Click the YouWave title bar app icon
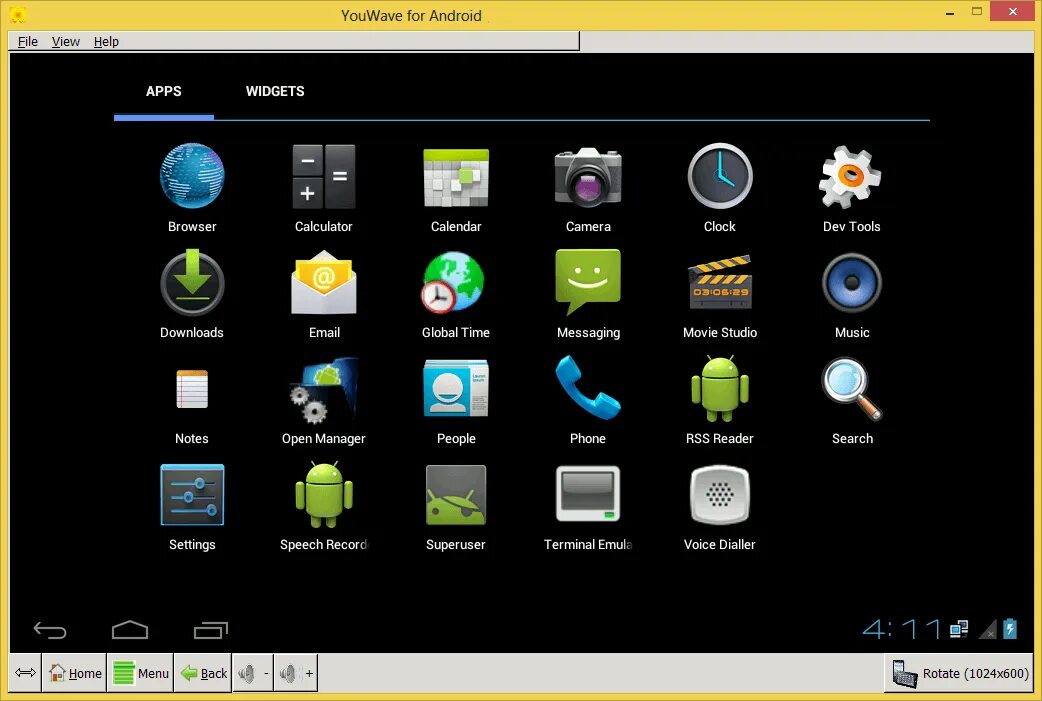The height and width of the screenshot is (701, 1042). click(18, 15)
